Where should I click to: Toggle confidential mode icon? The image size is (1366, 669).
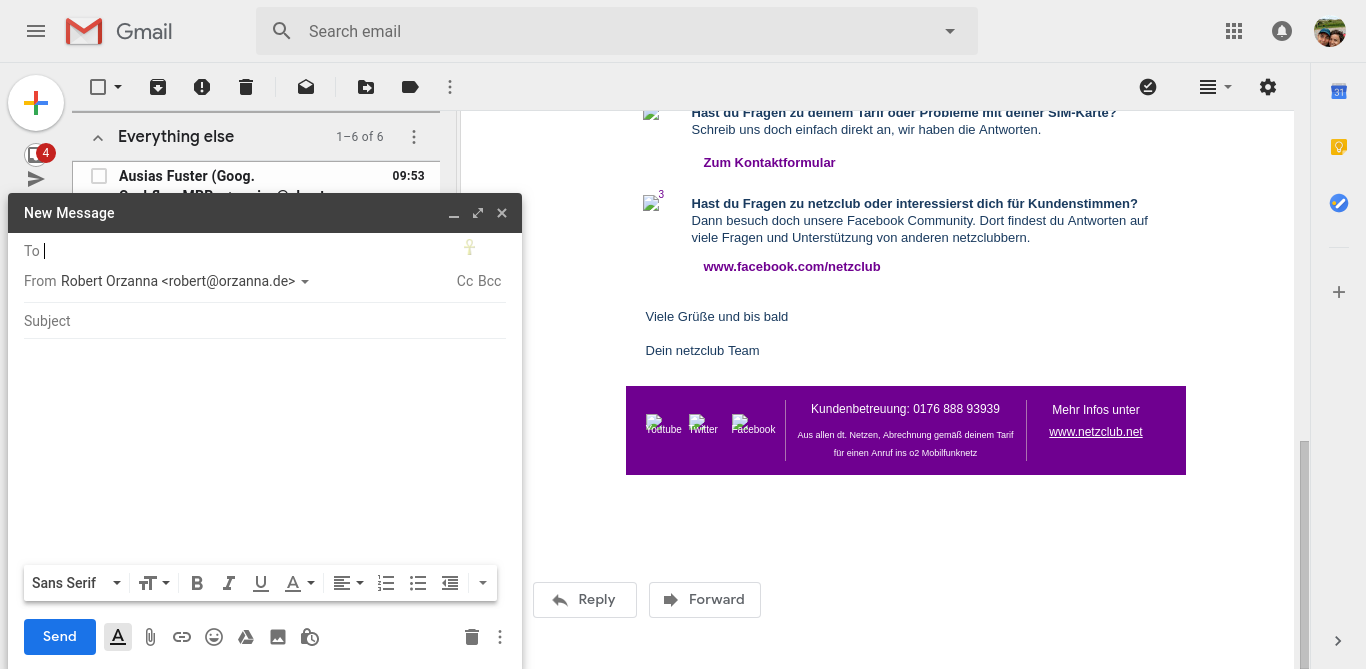point(310,637)
